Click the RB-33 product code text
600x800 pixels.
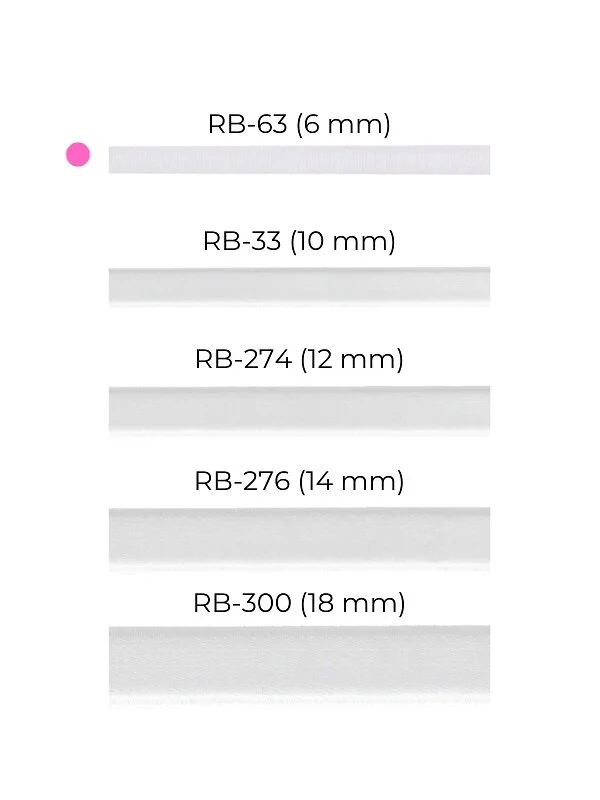[242, 241]
